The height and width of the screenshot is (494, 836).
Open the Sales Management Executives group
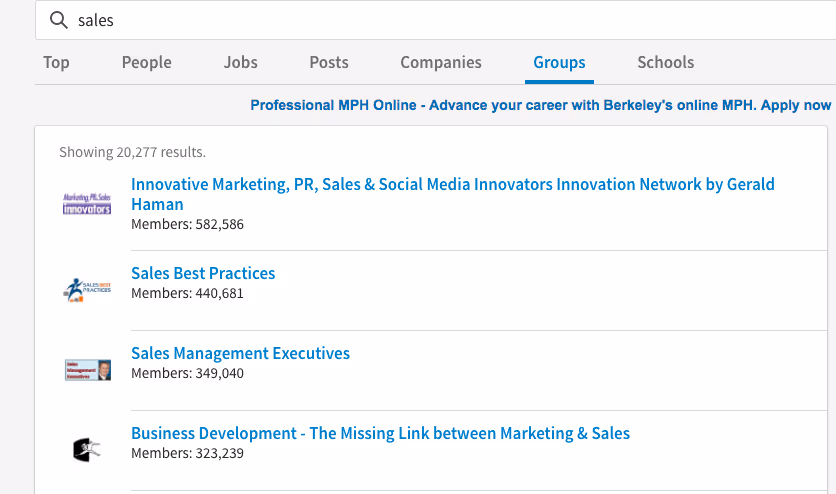click(240, 353)
